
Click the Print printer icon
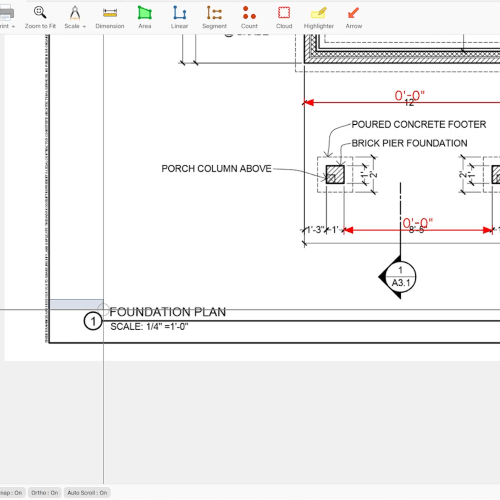coord(6,13)
